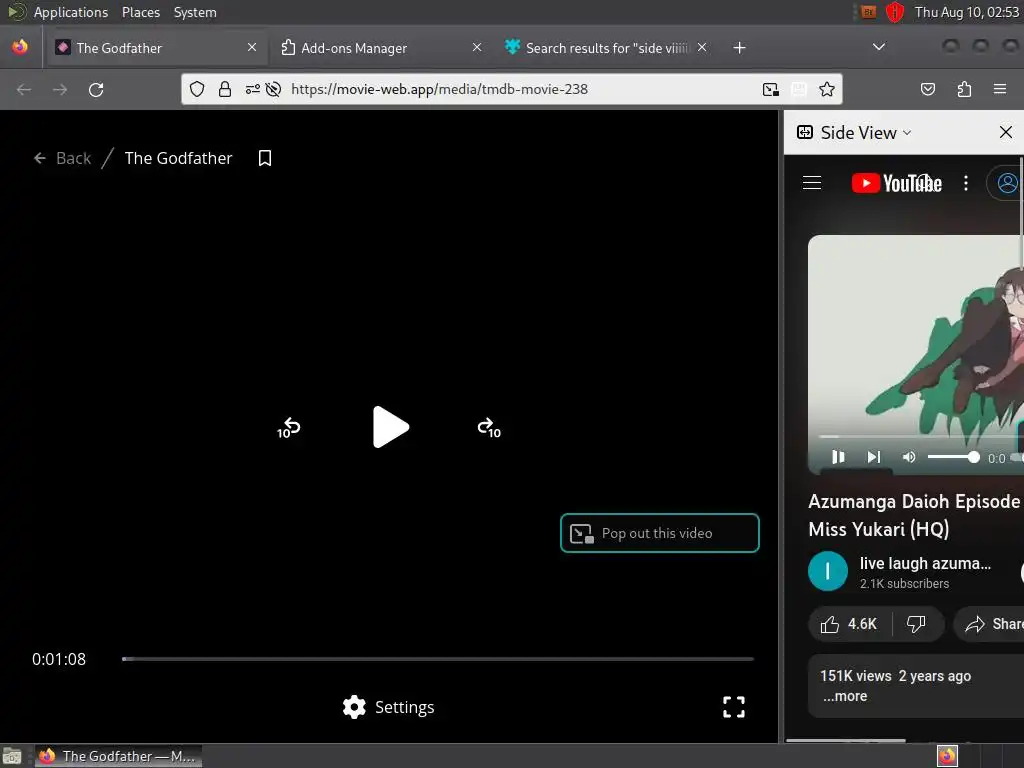Expand description with ...more
Viewport: 1024px width, 768px height.
pyautogui.click(x=845, y=696)
